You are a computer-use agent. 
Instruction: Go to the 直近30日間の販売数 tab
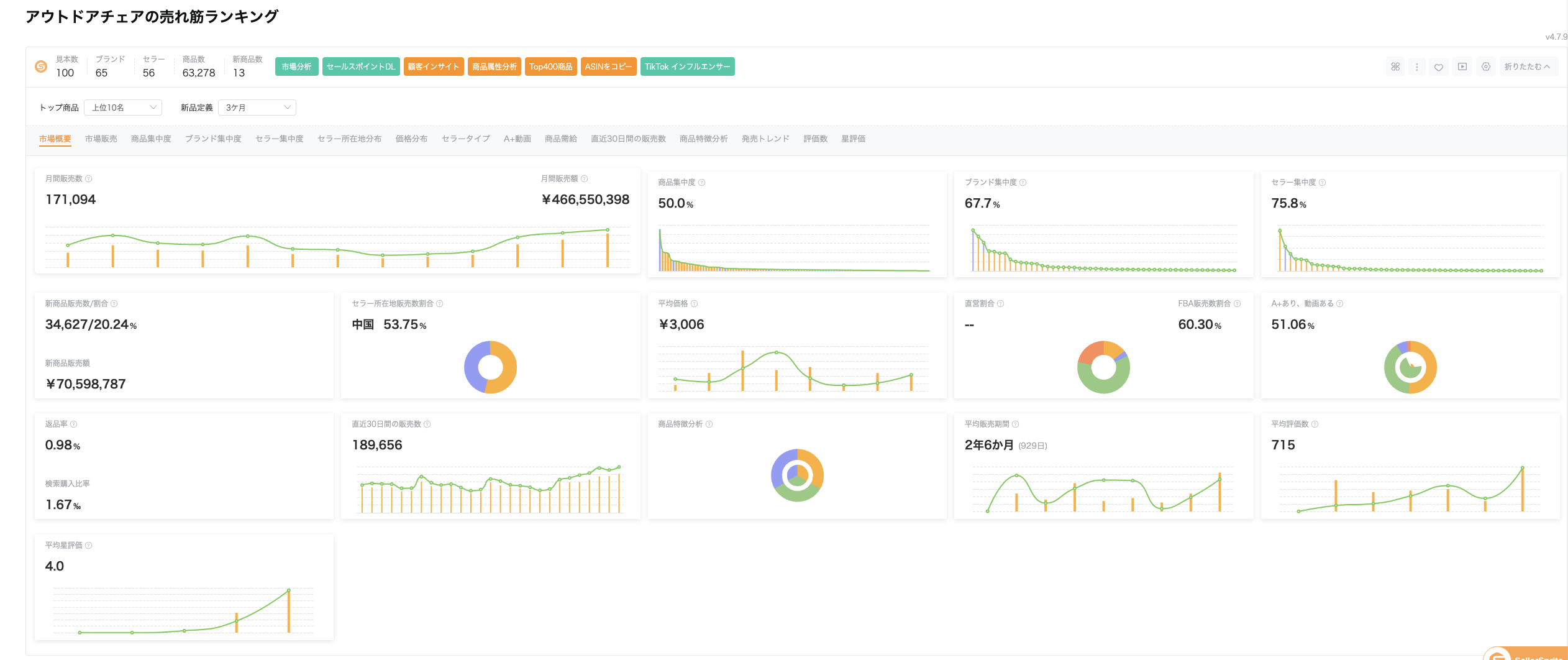[628, 139]
